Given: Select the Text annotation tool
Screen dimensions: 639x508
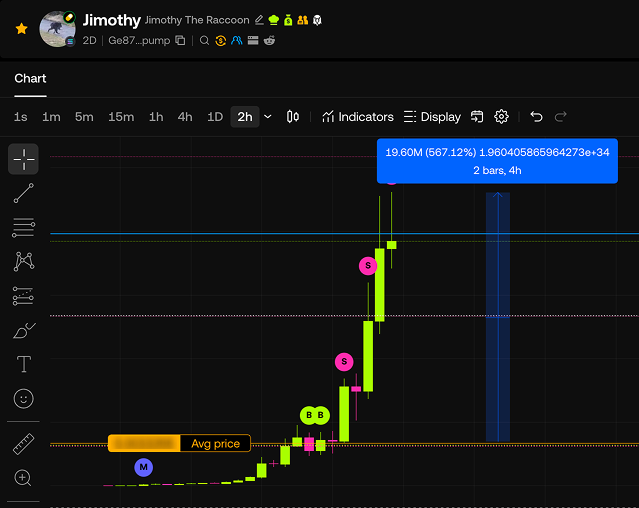Looking at the screenshot, I should [x=24, y=364].
